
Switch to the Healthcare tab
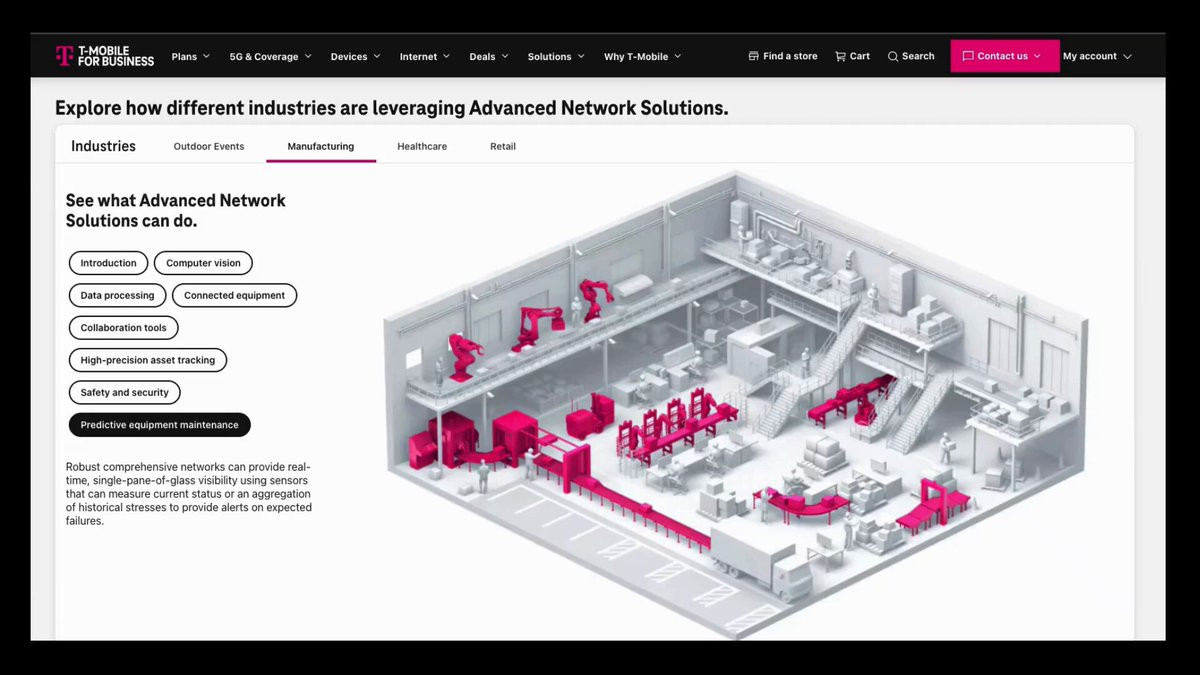tap(422, 146)
